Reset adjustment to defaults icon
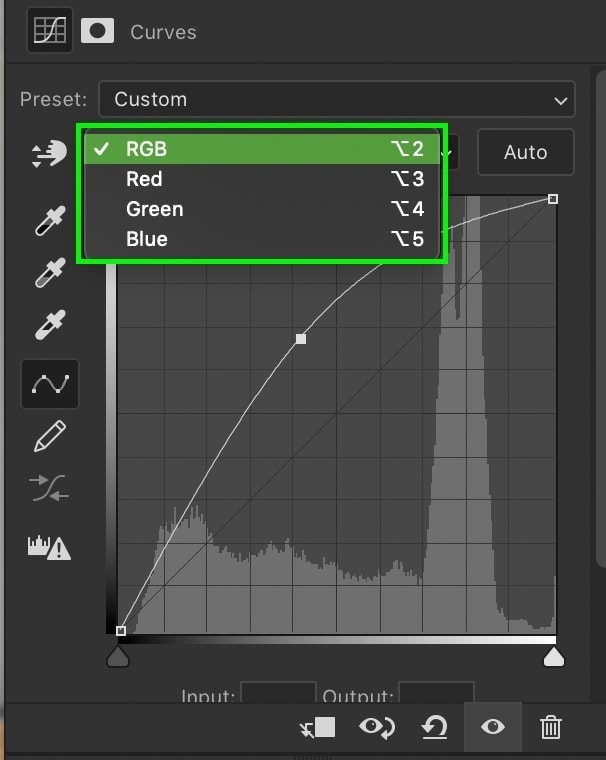Screen dimensions: 606x760 (434, 728)
